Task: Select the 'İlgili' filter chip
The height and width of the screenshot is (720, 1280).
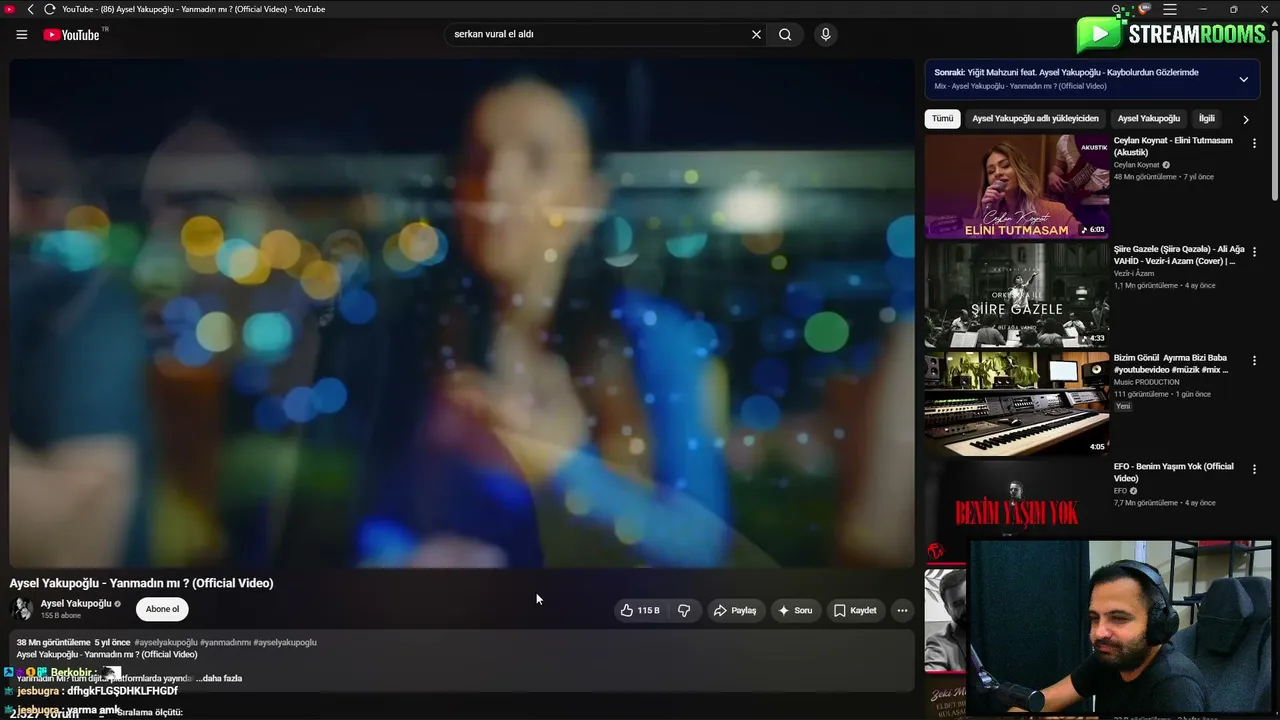Action: (x=1207, y=119)
